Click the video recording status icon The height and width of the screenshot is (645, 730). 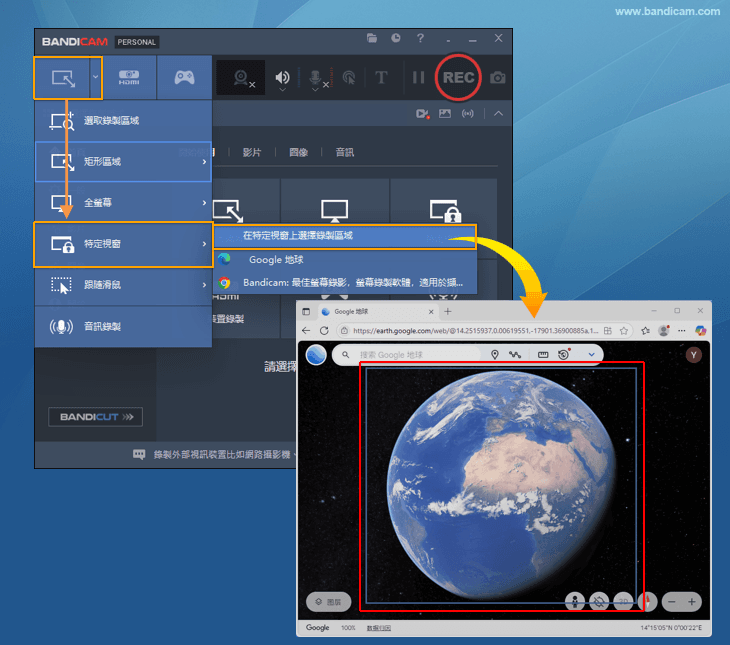click(422, 114)
